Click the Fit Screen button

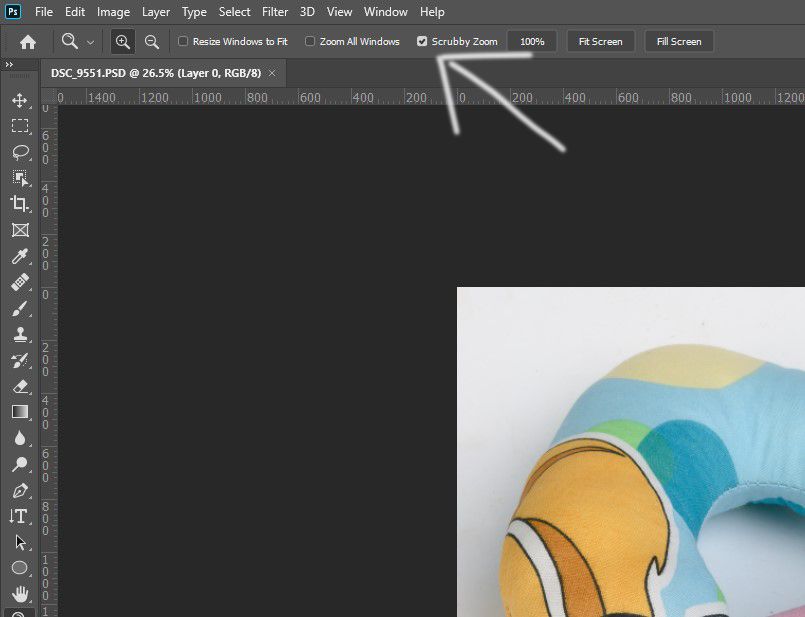click(600, 42)
